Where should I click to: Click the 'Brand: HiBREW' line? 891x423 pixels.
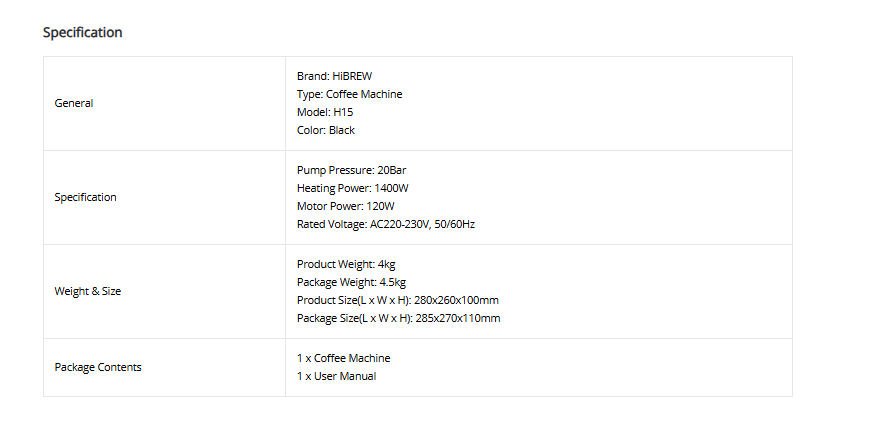pyautogui.click(x=334, y=76)
